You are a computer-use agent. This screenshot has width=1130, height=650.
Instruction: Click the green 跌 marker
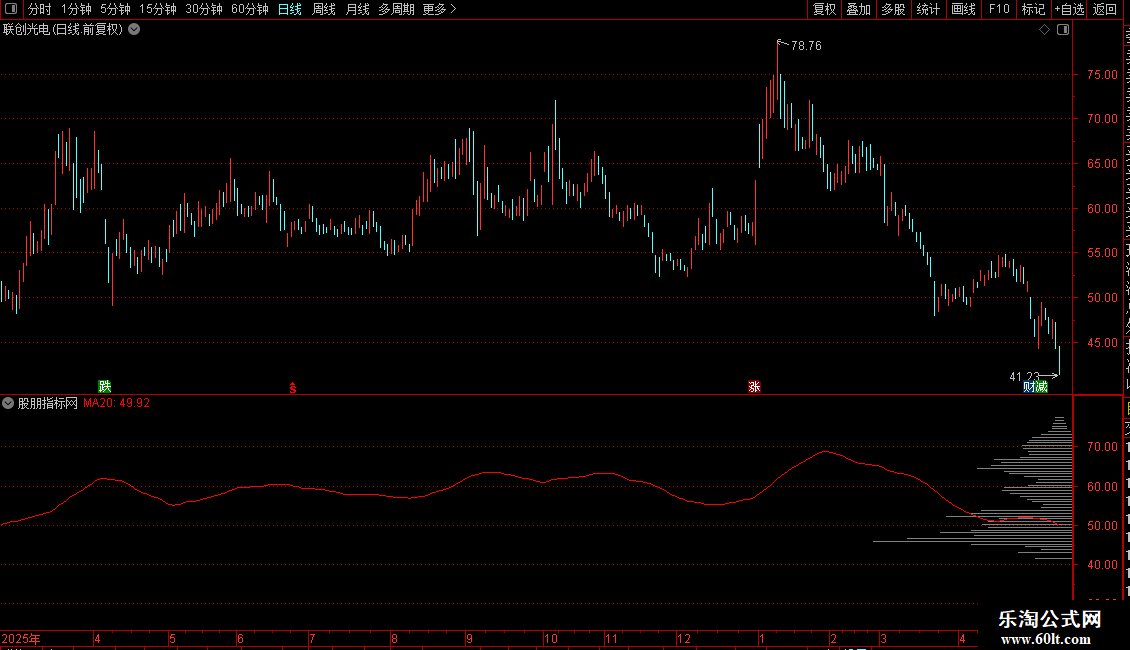click(x=105, y=386)
